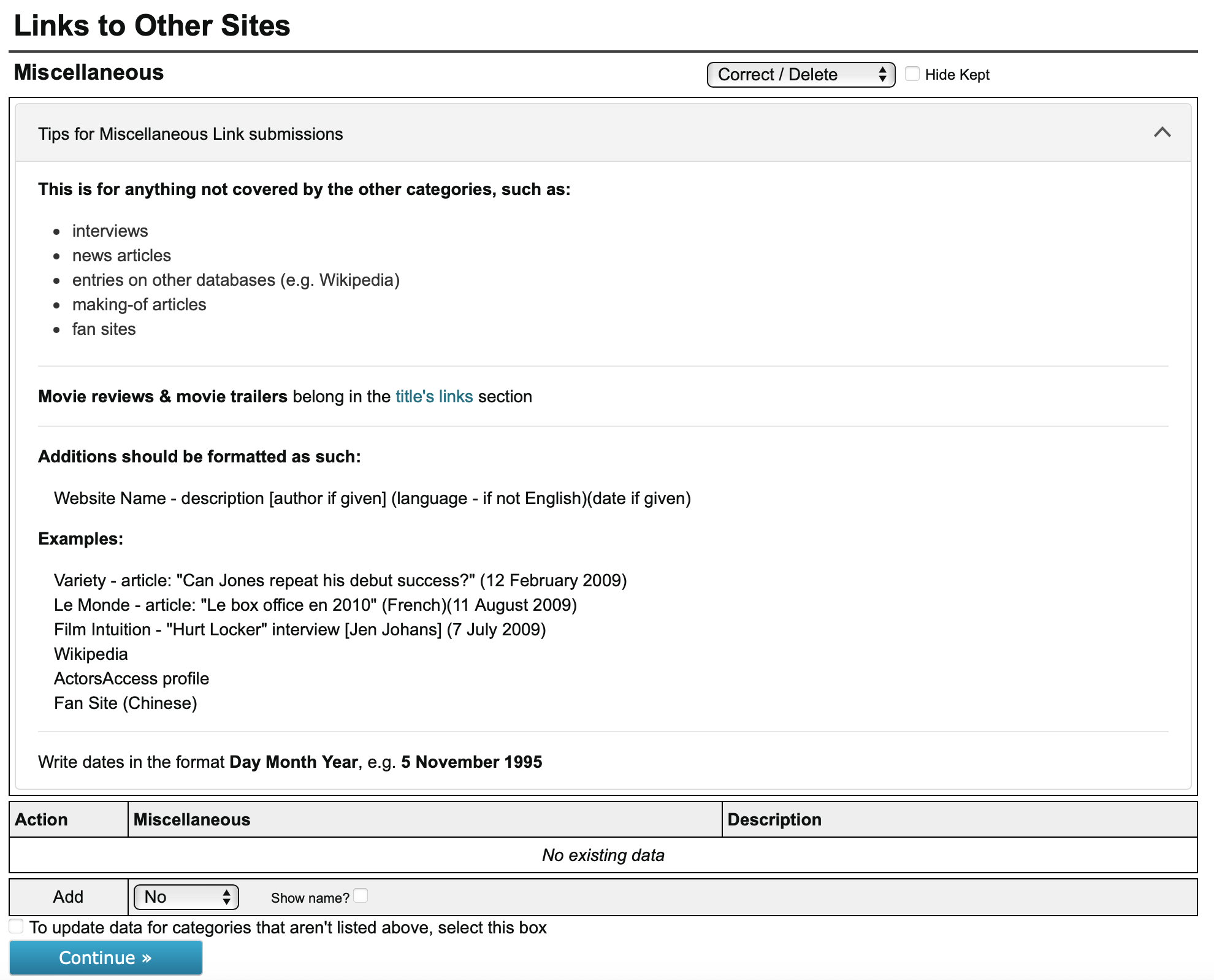The height and width of the screenshot is (980, 1214).
Task: Click the Description column header
Action: [774, 820]
